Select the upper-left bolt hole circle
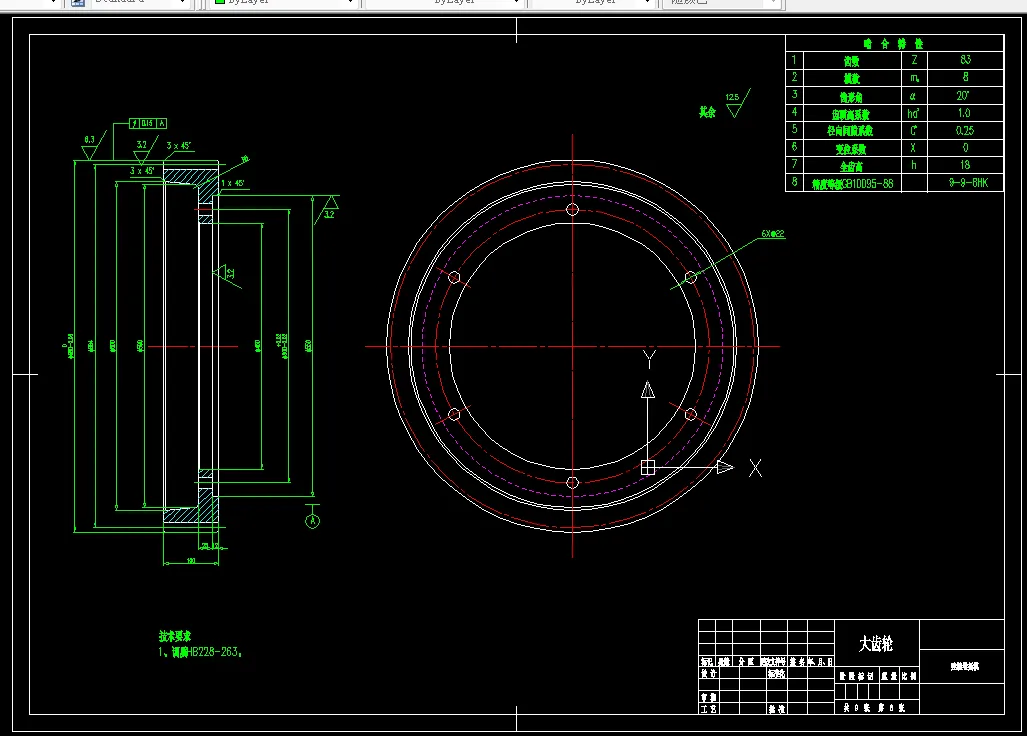The width and height of the screenshot is (1027, 736). (x=454, y=278)
